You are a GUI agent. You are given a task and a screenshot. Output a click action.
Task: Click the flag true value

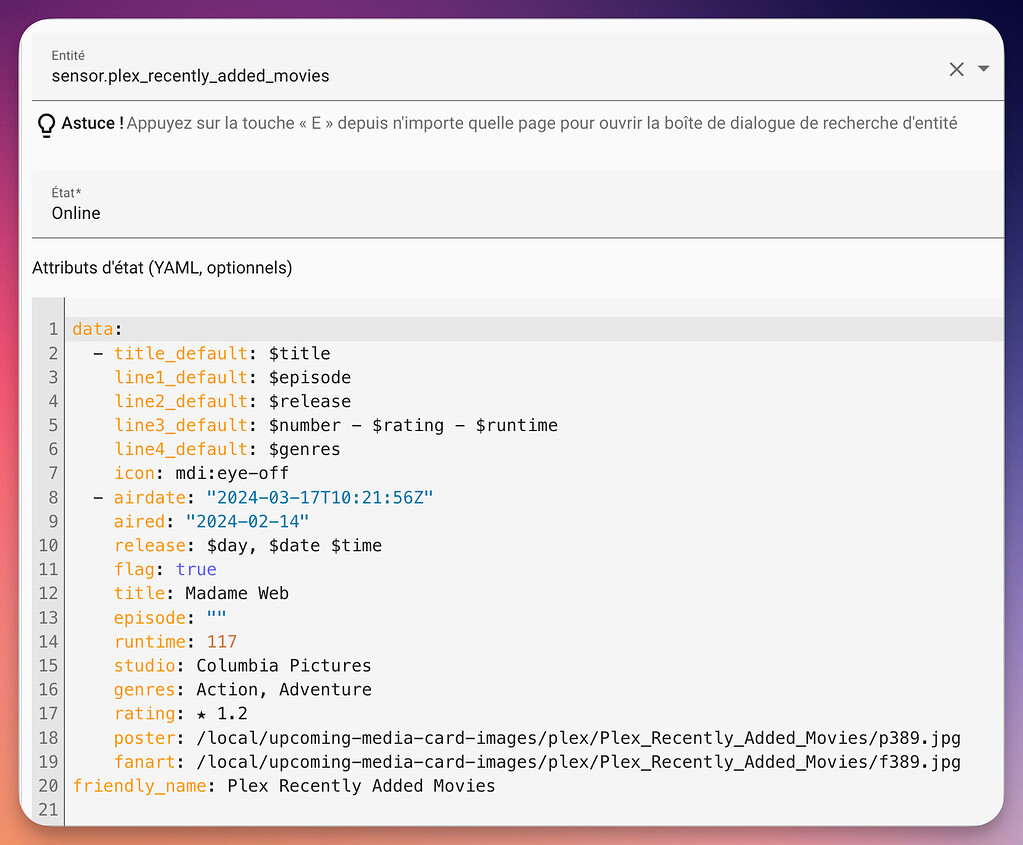(196, 569)
